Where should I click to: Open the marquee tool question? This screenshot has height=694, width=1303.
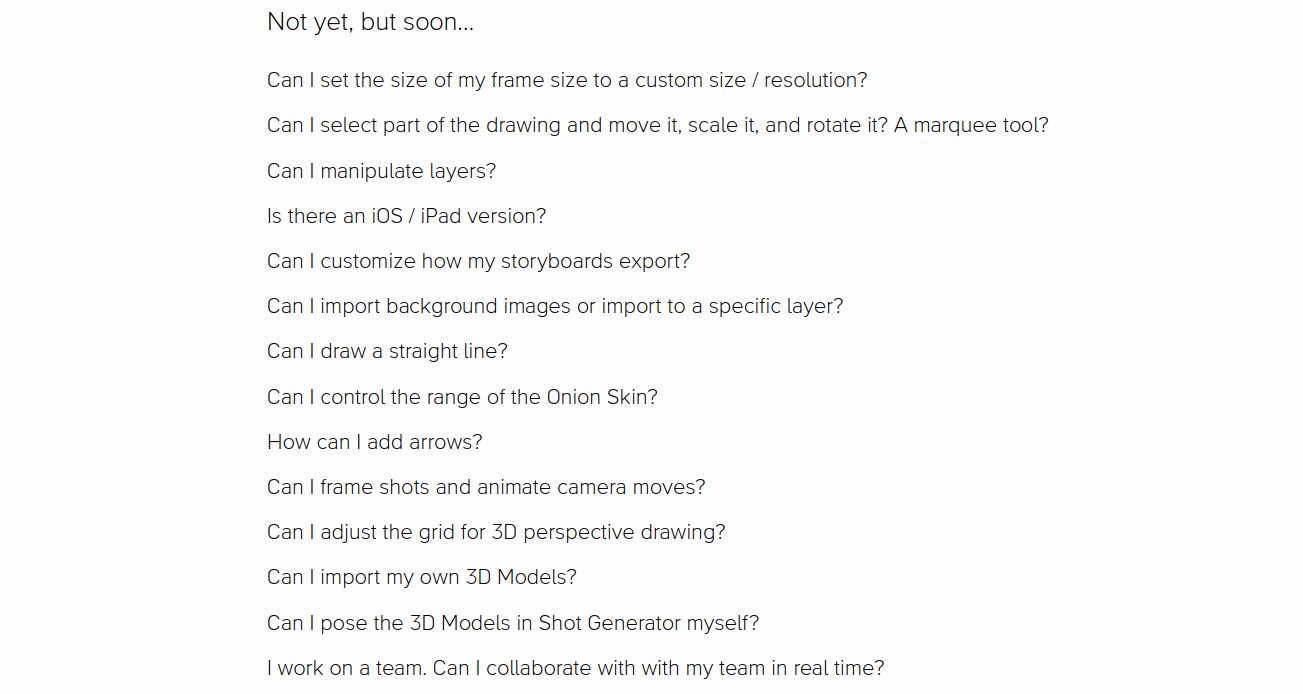coord(658,126)
